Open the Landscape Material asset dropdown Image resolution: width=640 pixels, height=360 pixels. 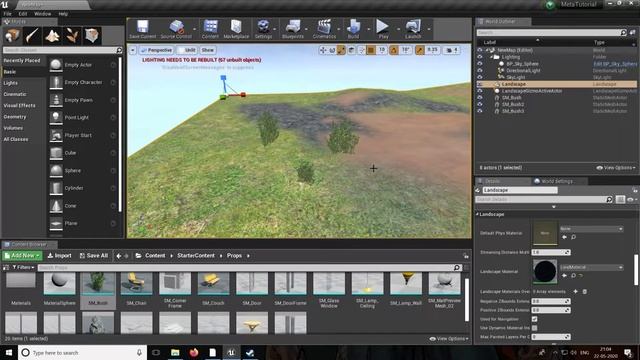(591, 267)
